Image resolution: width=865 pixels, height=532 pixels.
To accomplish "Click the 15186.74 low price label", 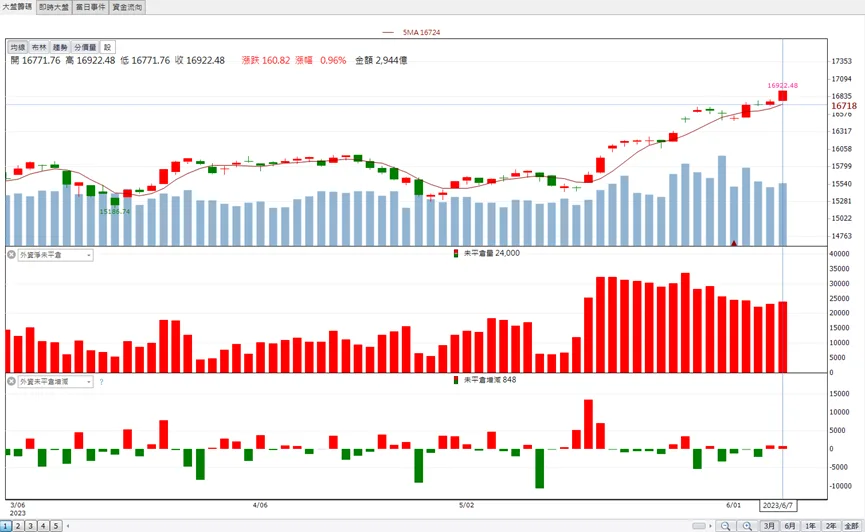I will tap(115, 211).
